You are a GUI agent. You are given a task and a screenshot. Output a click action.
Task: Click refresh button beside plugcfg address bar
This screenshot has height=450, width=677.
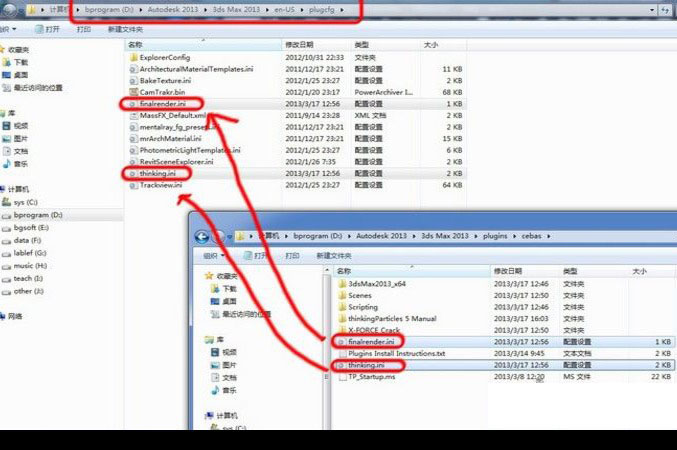click(665, 10)
